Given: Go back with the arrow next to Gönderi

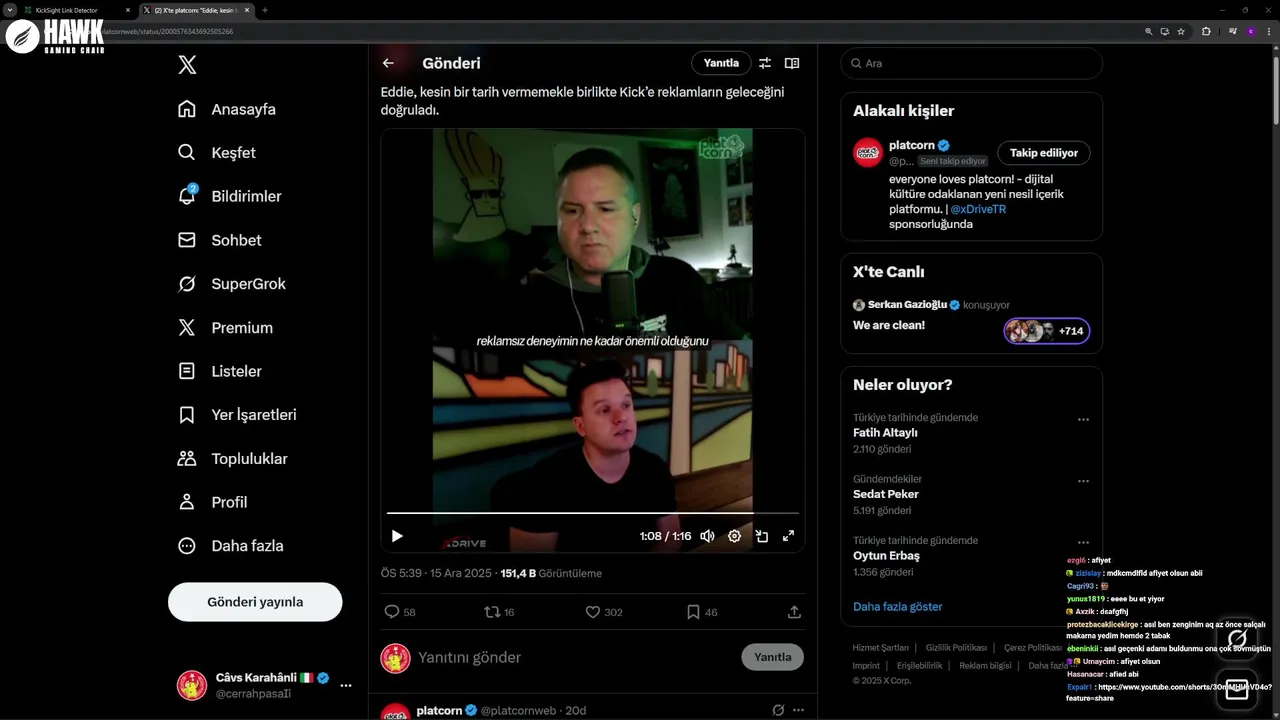Looking at the screenshot, I should tap(388, 63).
